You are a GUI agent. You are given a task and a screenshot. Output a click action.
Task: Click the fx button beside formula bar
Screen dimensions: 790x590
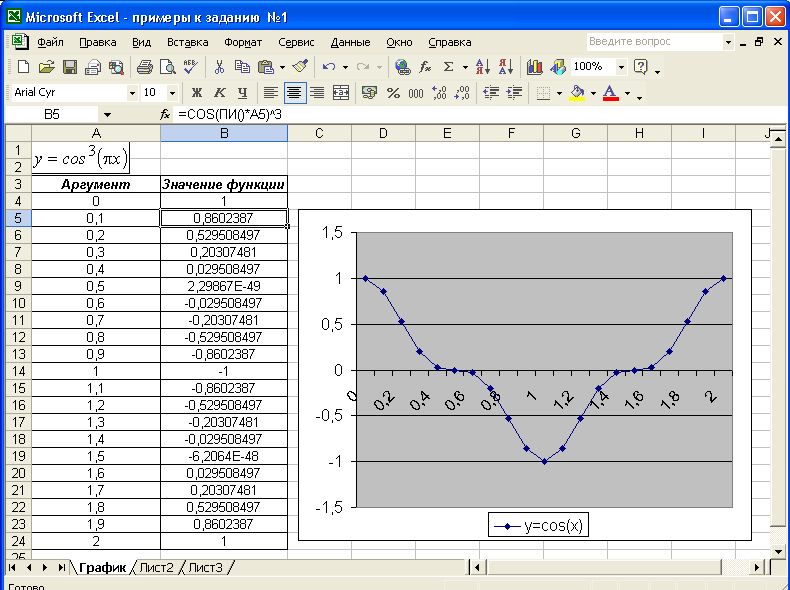tap(165, 114)
